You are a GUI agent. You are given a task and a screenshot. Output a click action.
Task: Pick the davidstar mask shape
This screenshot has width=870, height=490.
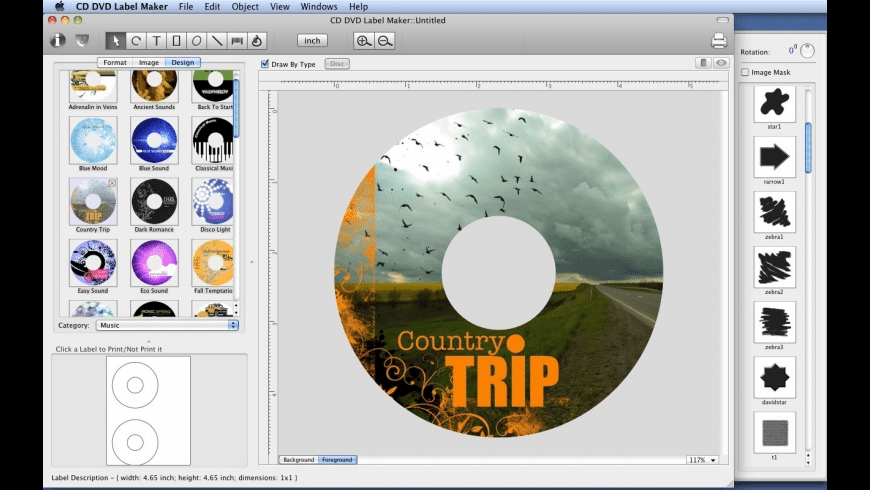[x=775, y=378]
